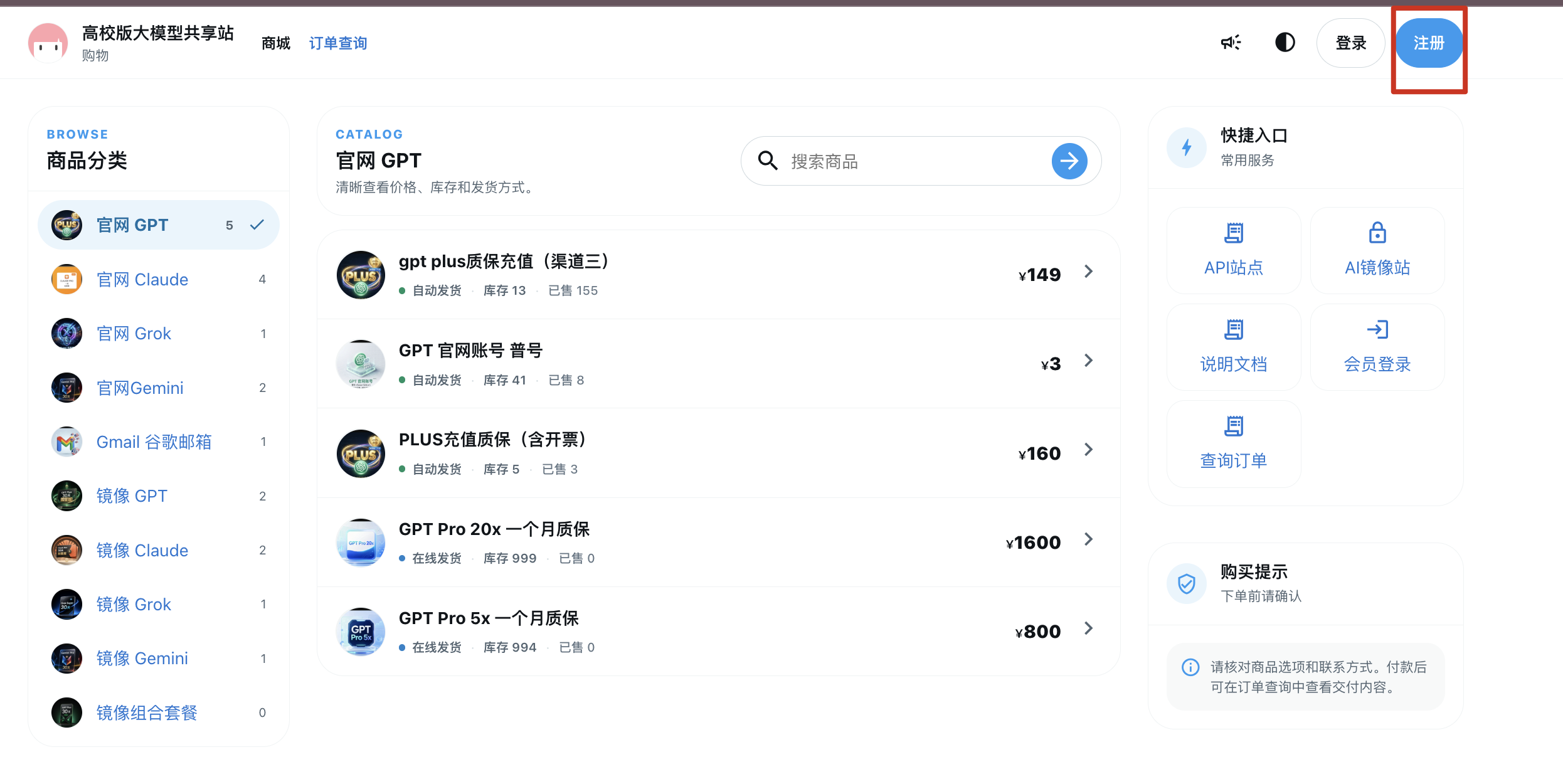Screen dimensions: 1563x784
Task: Select the 镜像 GPT category
Action: pyautogui.click(x=159, y=496)
